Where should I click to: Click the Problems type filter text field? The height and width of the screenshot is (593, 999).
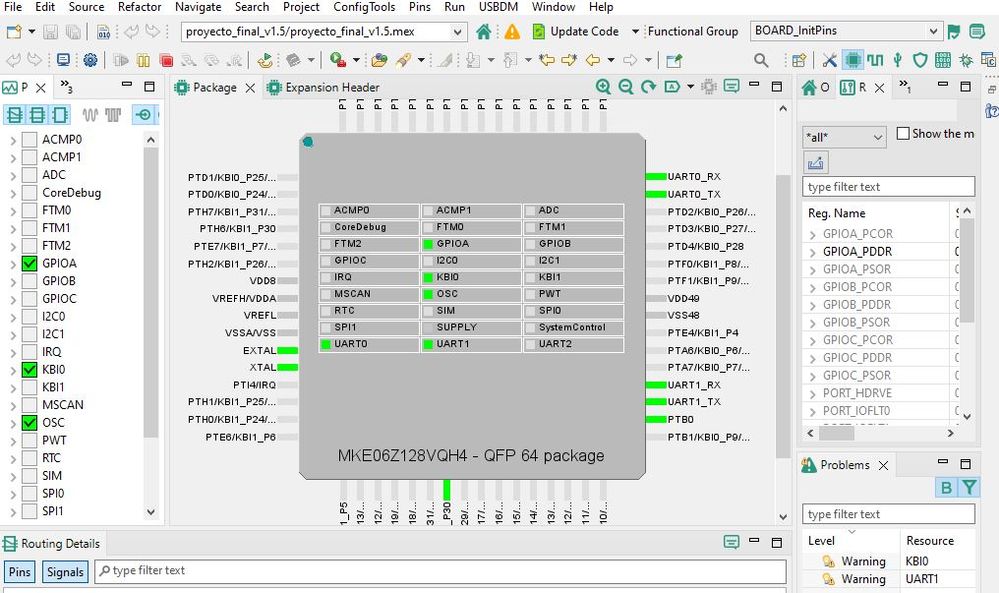coord(888,514)
